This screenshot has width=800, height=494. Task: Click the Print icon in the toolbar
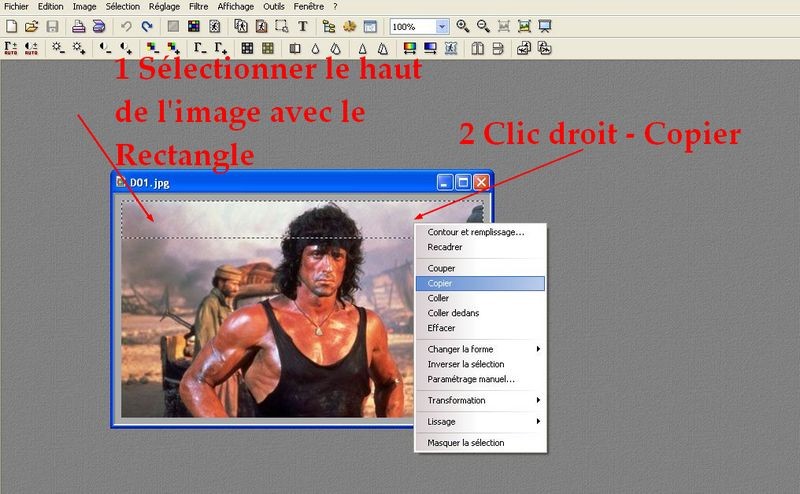tap(77, 26)
